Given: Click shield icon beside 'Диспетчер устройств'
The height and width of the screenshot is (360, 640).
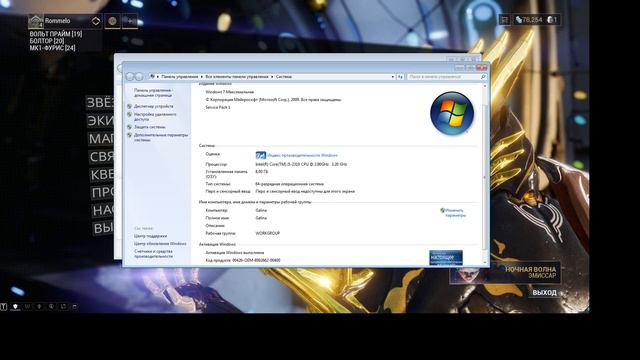Looking at the screenshot, I should tap(129, 106).
